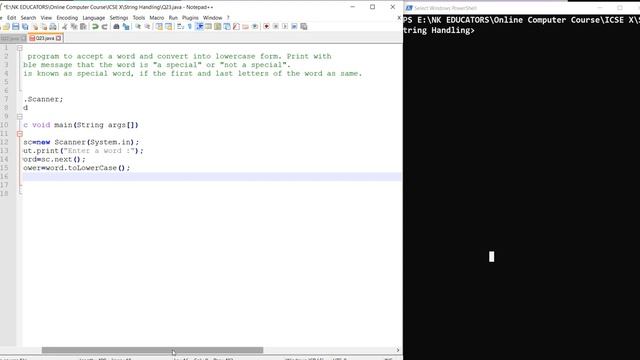Viewport: 640px width, 360px height.
Task: Open the user-defined language dialog icon
Action: click(x=209, y=27)
